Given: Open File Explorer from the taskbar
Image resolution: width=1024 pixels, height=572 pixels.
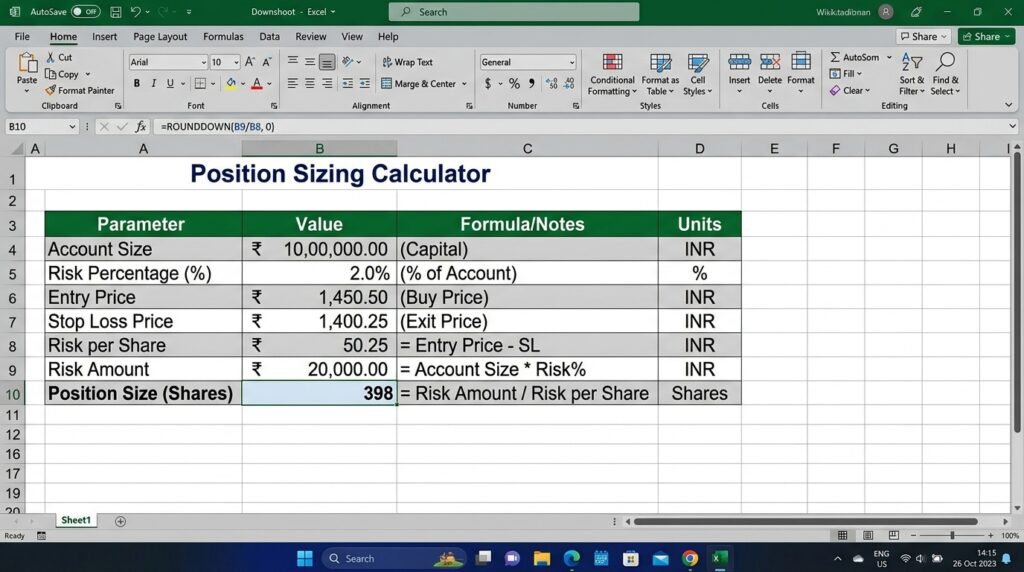Looking at the screenshot, I should tap(541, 558).
